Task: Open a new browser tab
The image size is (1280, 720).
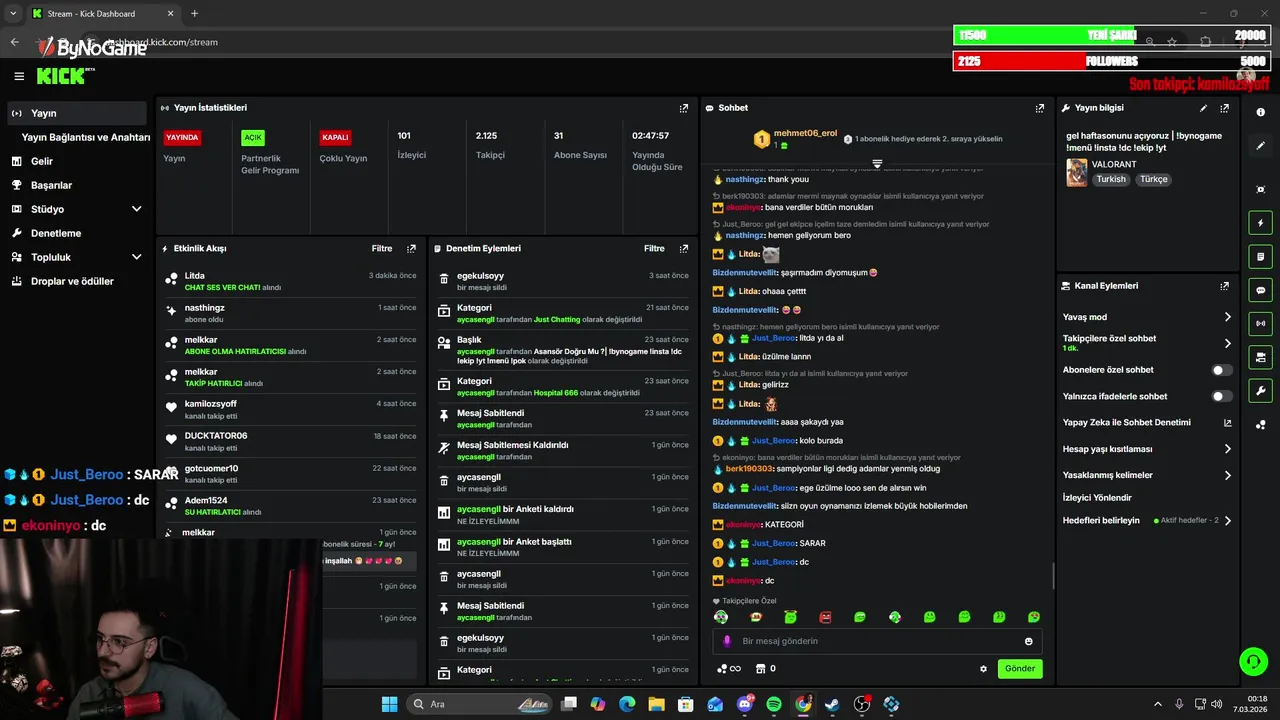Action: [x=194, y=14]
